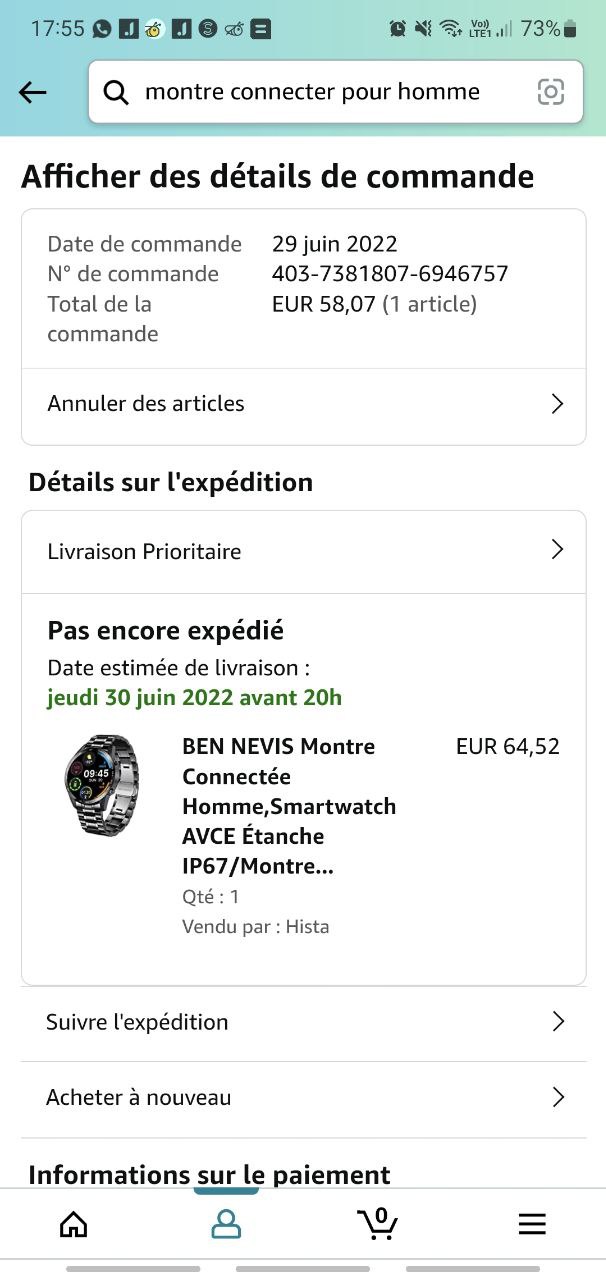This screenshot has width=606, height=1280.
Task: Focus the search field with montre query
Action: tap(312, 93)
